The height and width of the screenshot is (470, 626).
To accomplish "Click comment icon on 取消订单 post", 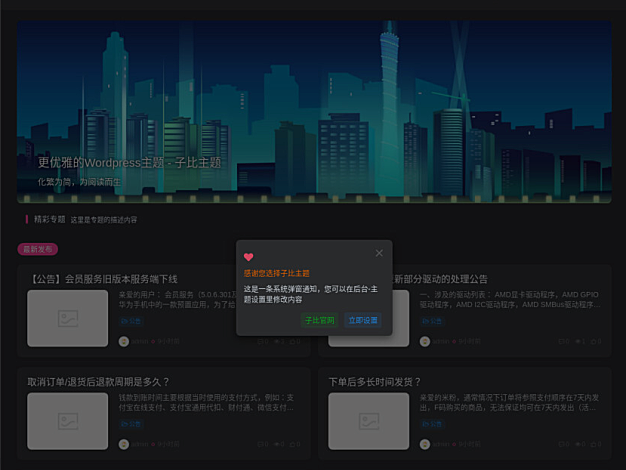I will pos(260,444).
